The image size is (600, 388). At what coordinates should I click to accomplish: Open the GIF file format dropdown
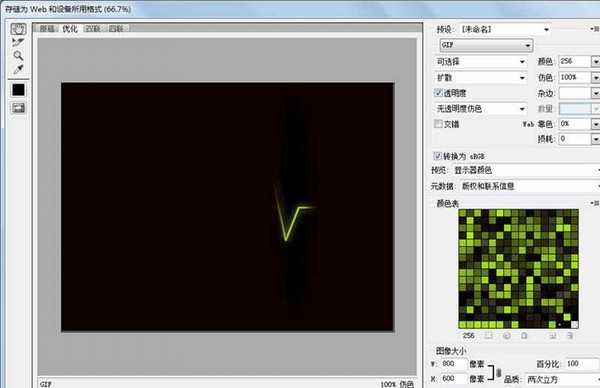click(x=486, y=45)
